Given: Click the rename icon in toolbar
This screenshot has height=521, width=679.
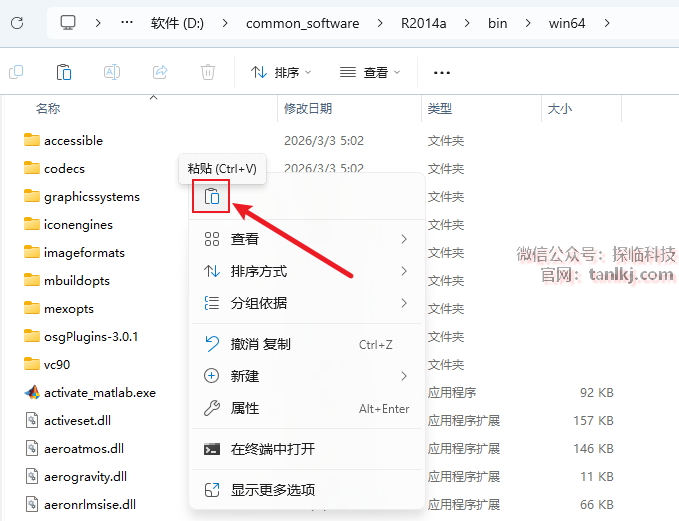Looking at the screenshot, I should click(112, 72).
